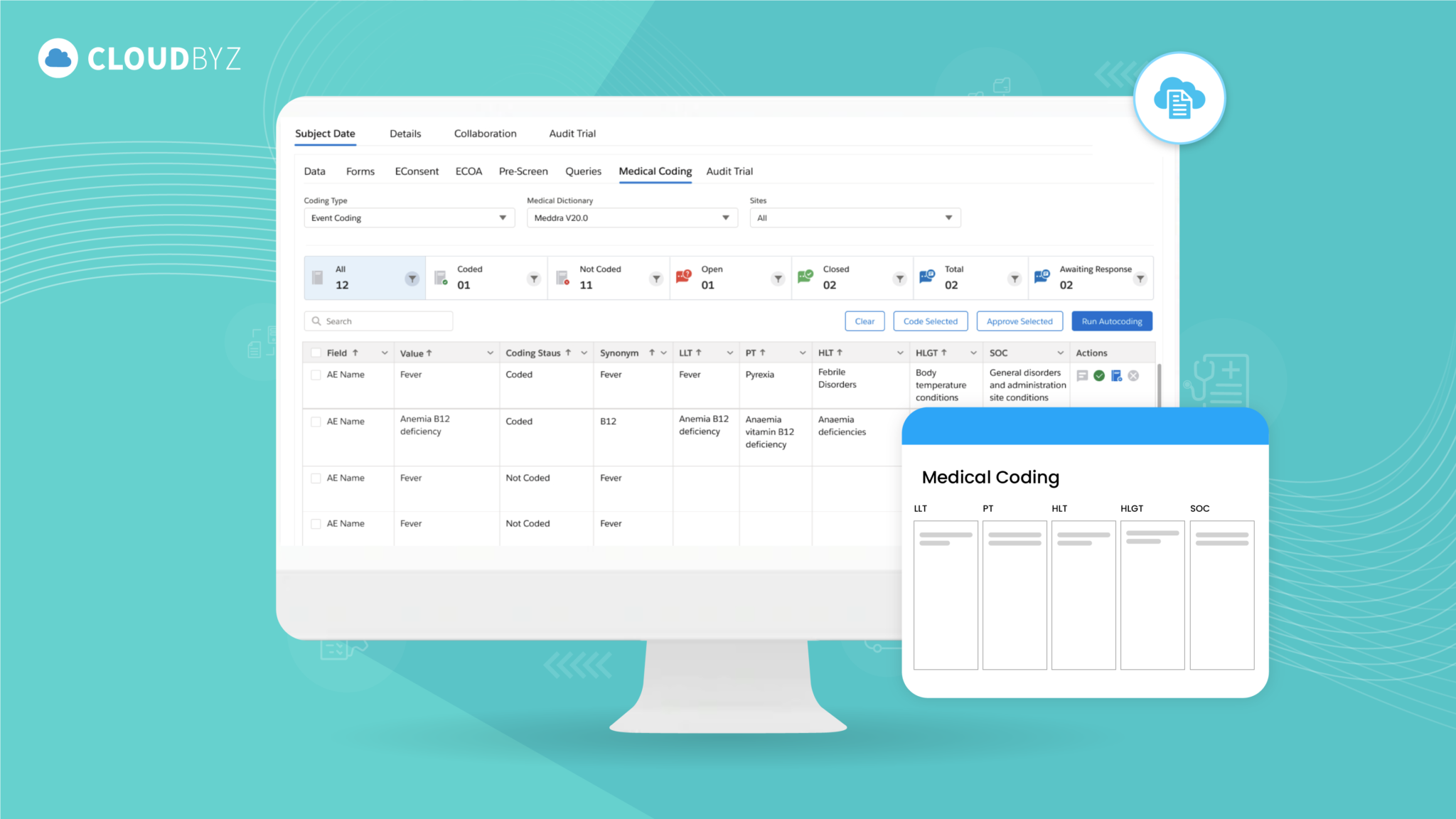Click into the Search input field

[x=384, y=321]
